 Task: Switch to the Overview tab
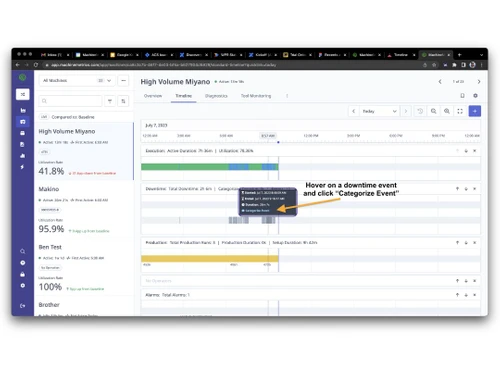click(x=153, y=96)
